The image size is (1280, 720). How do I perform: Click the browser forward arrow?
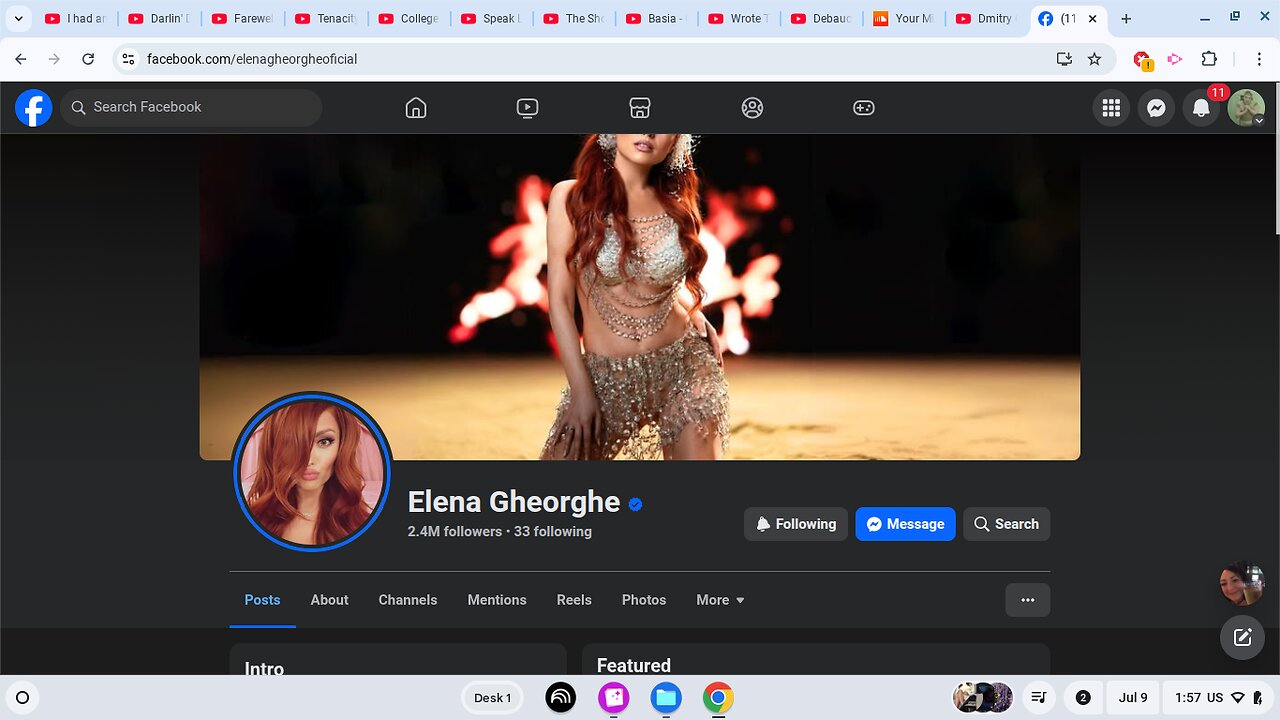(54, 59)
